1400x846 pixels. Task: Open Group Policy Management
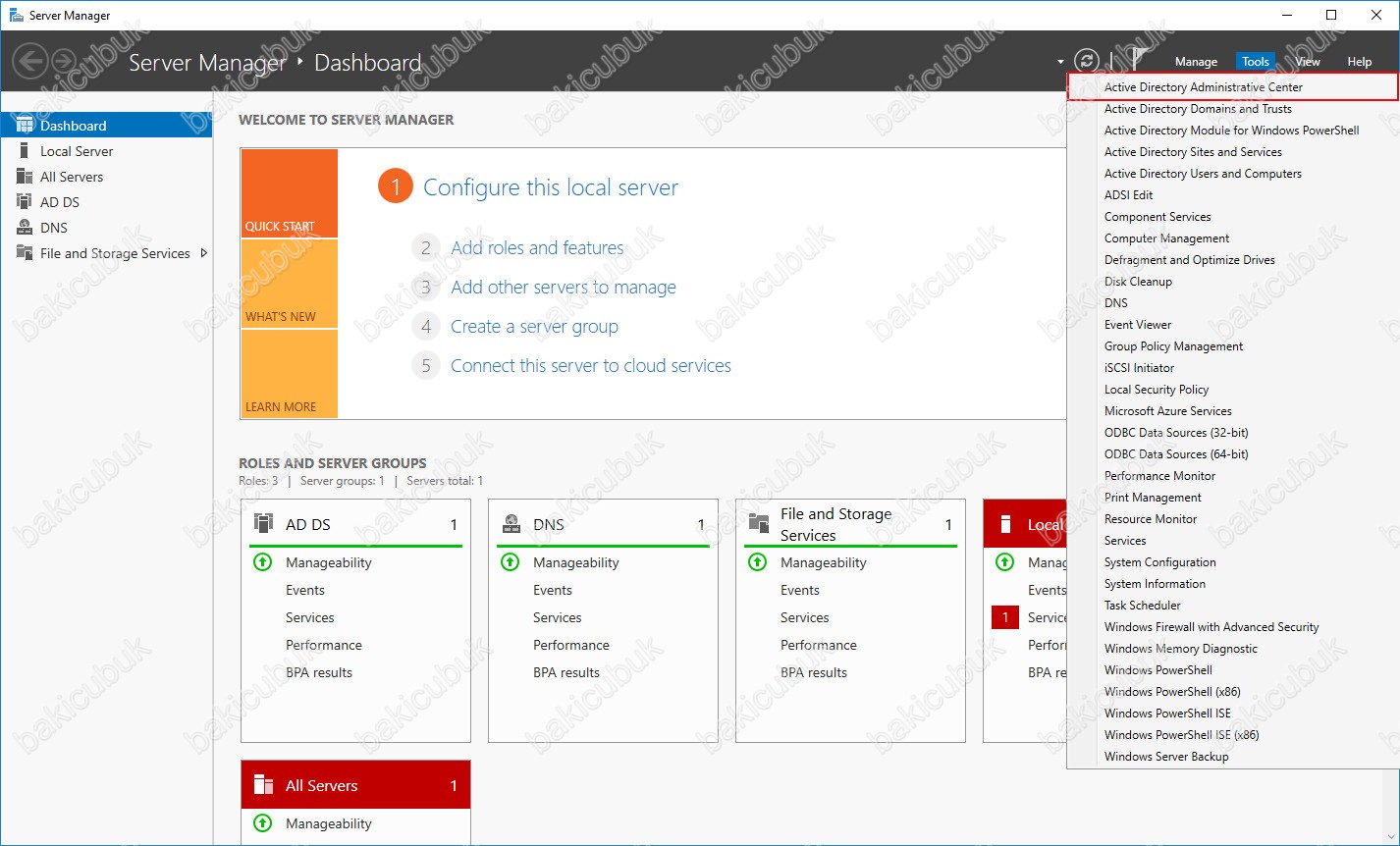point(1173,346)
